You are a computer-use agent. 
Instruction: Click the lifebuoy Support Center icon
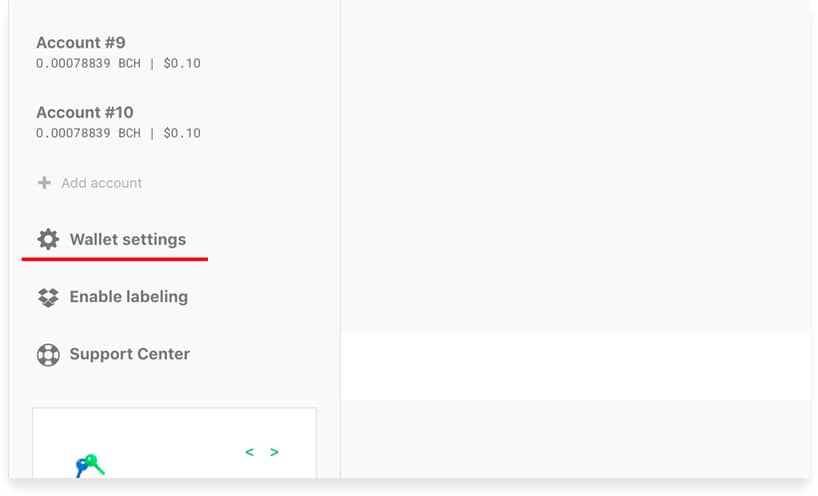click(48, 355)
